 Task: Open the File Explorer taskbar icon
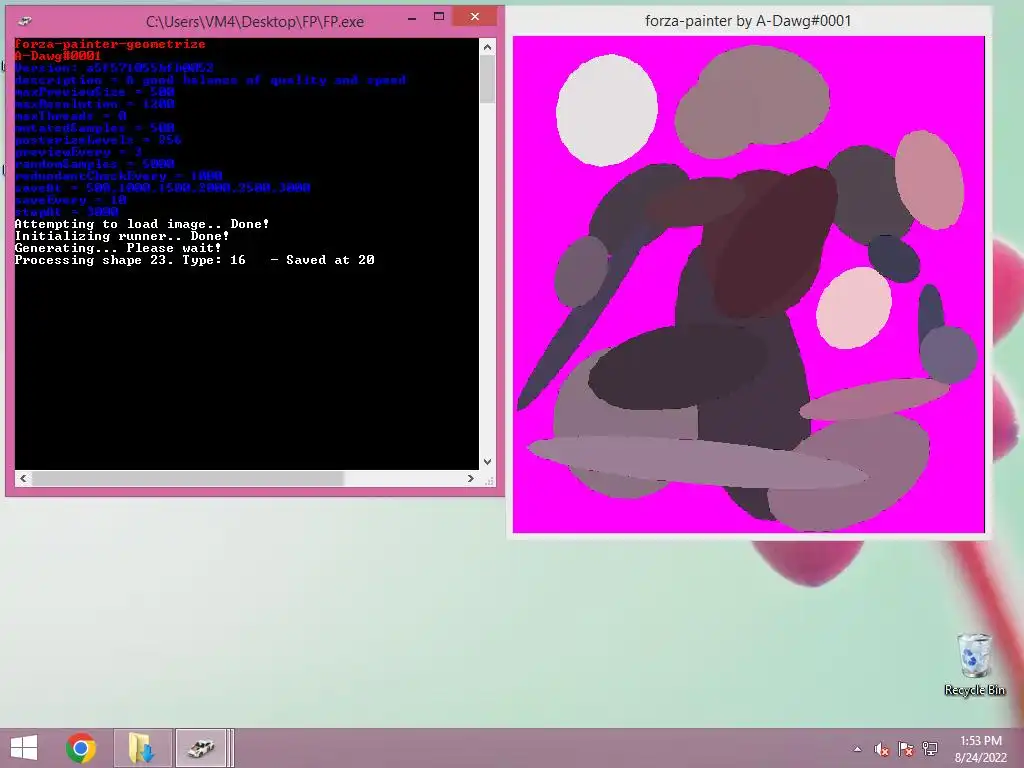[142, 748]
